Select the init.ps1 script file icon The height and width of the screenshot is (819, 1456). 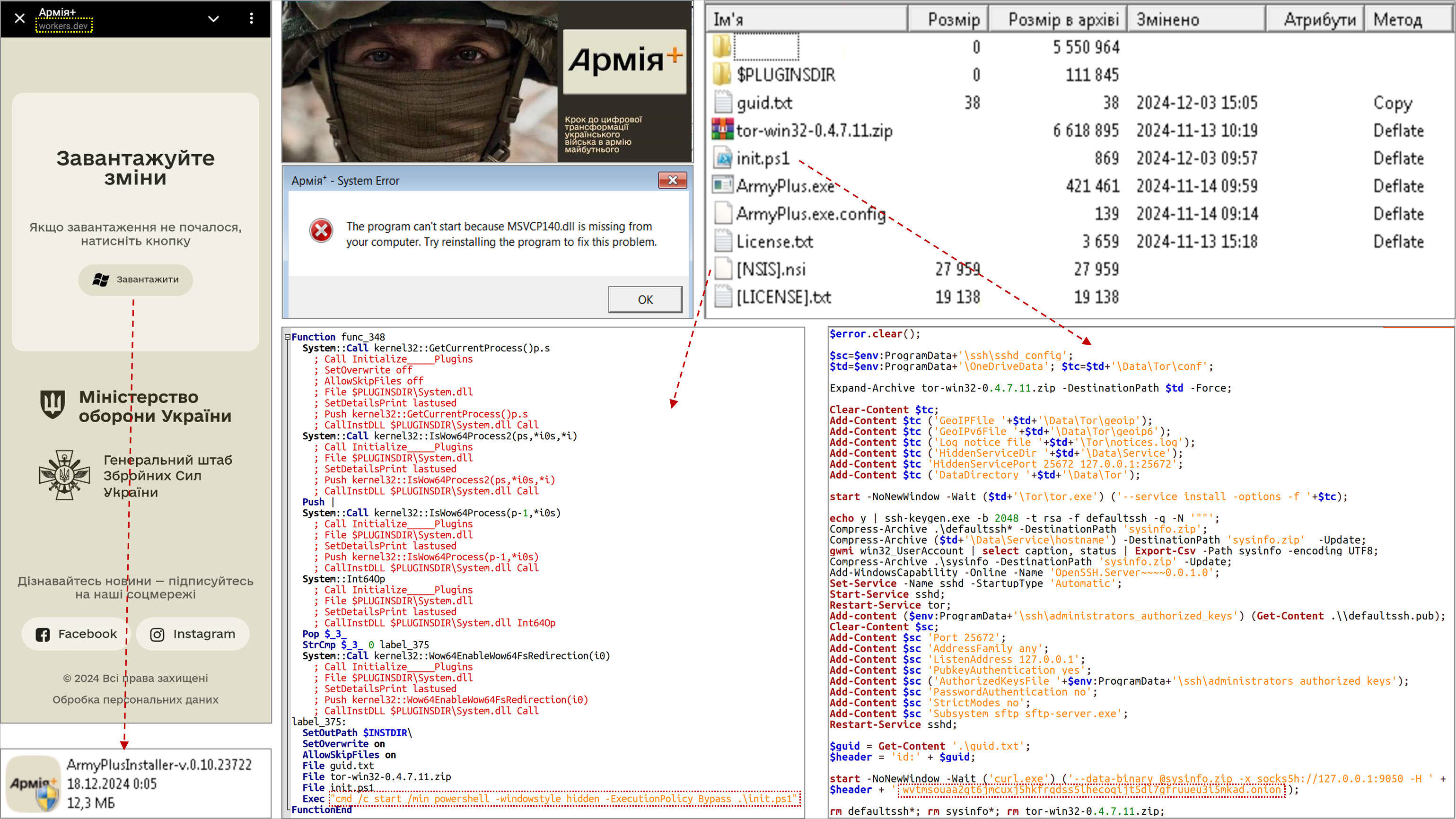722,158
